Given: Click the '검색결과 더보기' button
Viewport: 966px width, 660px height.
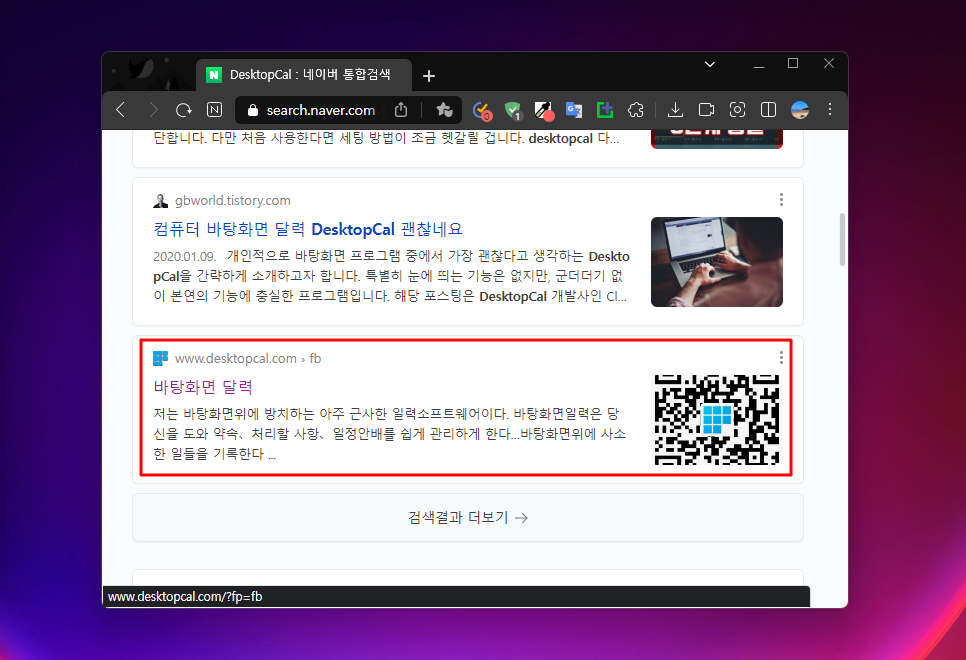Looking at the screenshot, I should click(468, 518).
